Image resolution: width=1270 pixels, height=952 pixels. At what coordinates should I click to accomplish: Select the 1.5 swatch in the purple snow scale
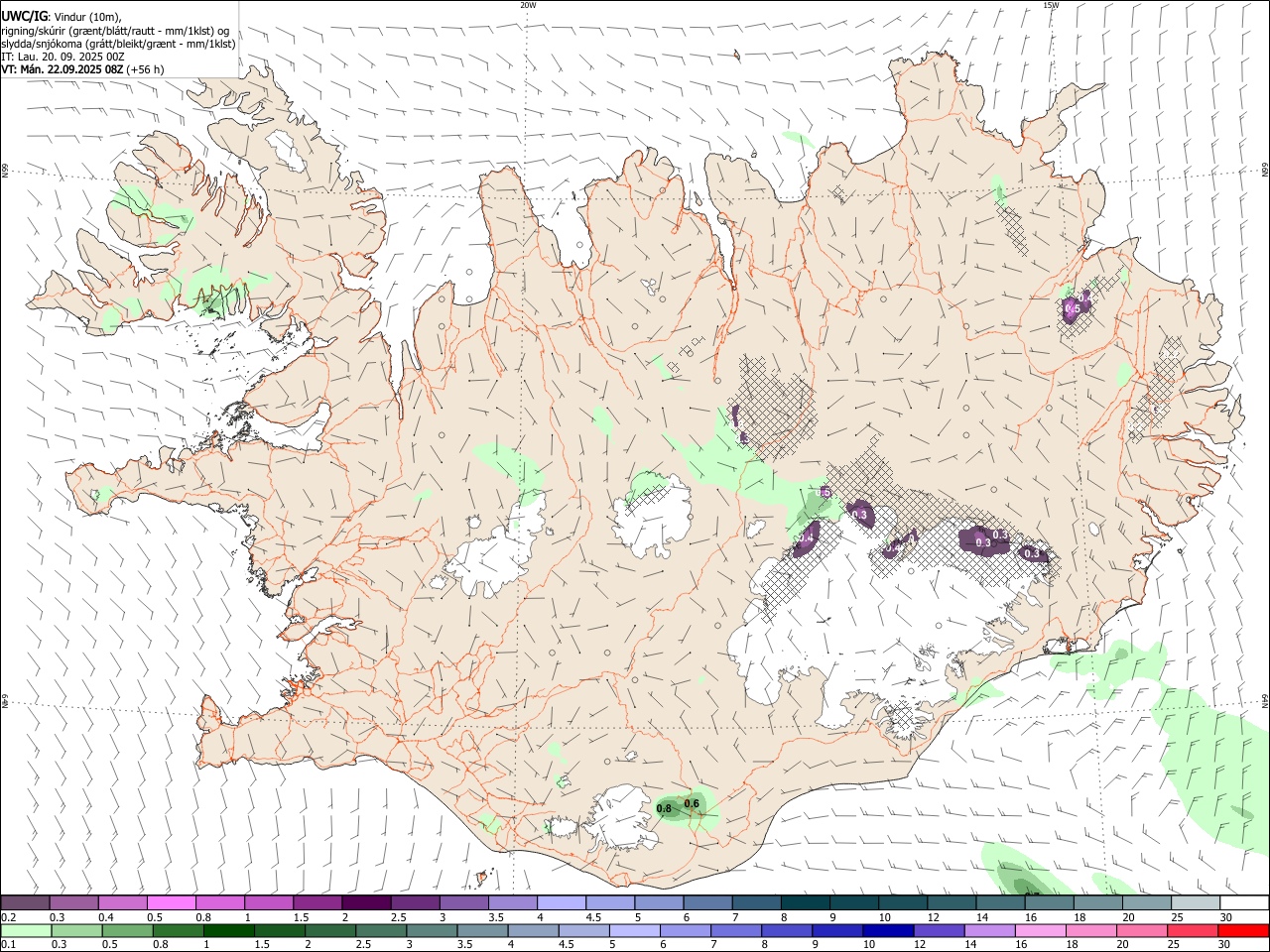click(x=317, y=902)
